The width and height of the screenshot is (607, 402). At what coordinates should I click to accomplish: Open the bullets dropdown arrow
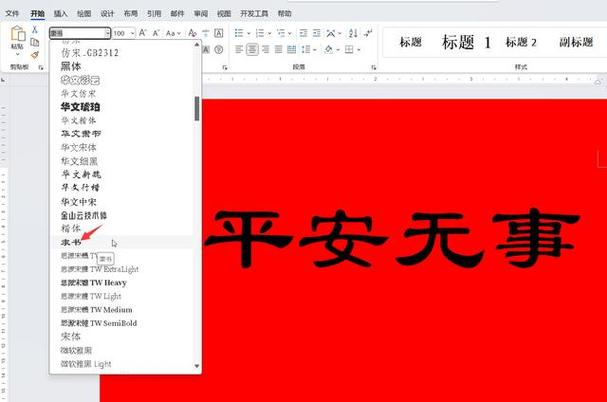(249, 34)
